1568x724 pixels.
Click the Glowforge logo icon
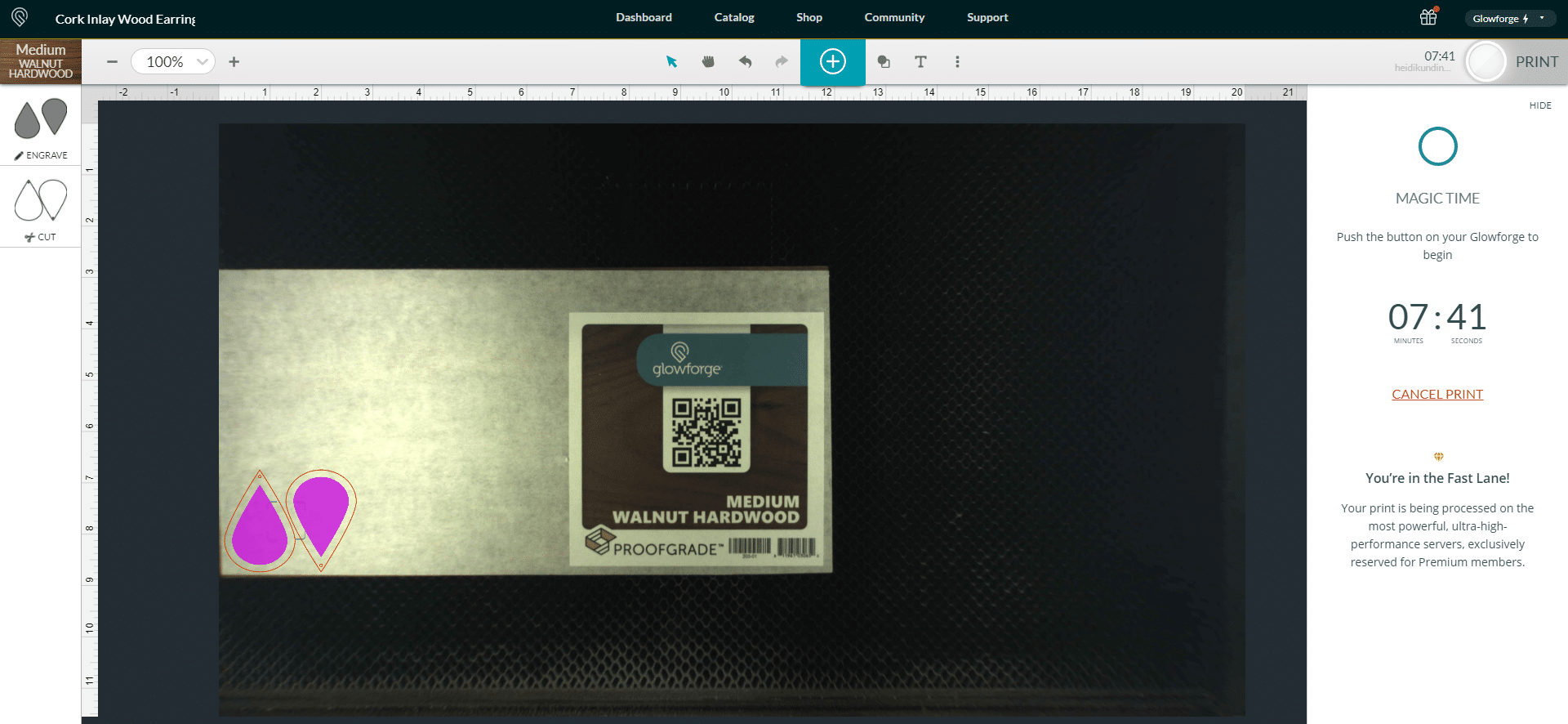pyautogui.click(x=20, y=17)
